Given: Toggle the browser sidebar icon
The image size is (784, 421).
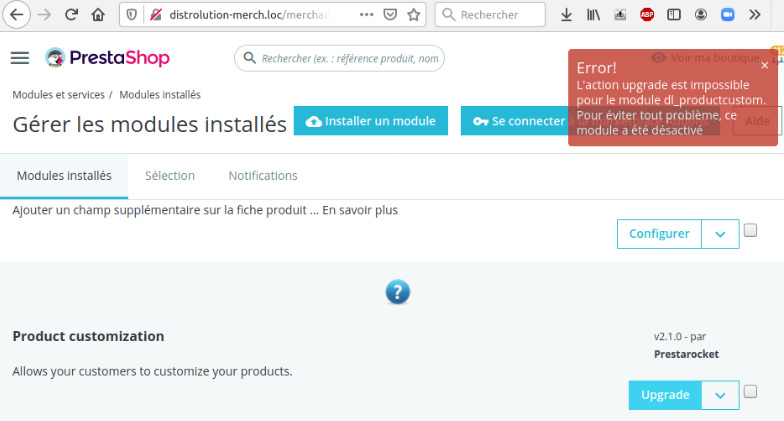Looking at the screenshot, I should [x=674, y=15].
